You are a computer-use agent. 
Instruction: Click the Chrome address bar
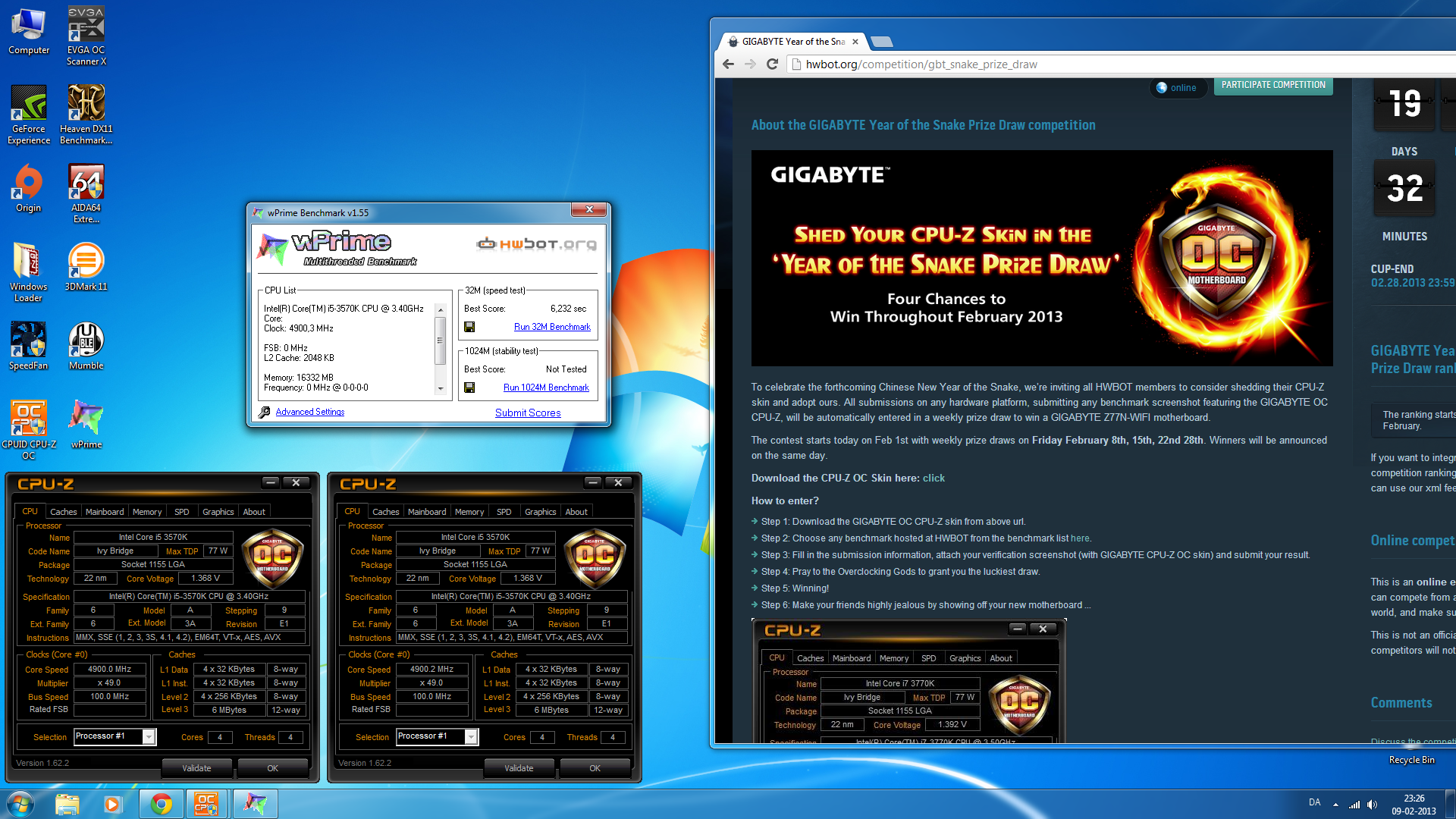click(1122, 64)
